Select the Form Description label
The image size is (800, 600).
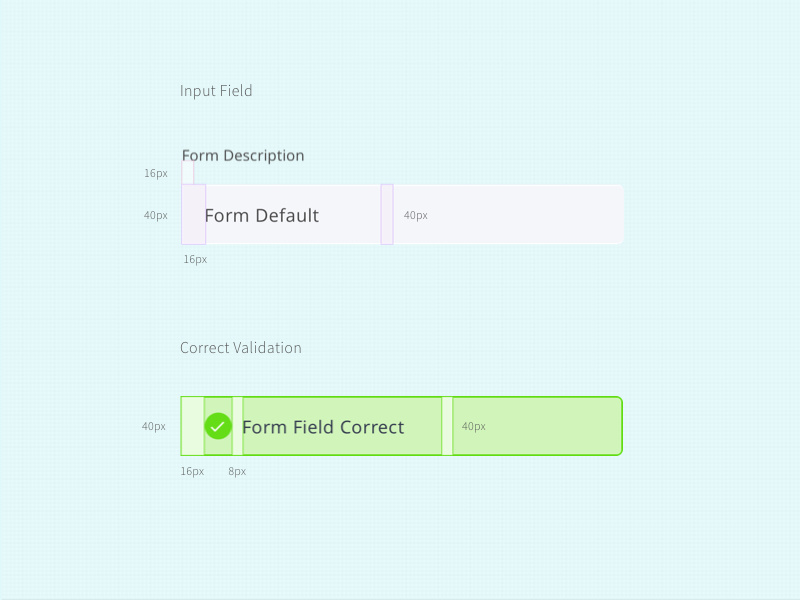tap(243, 155)
